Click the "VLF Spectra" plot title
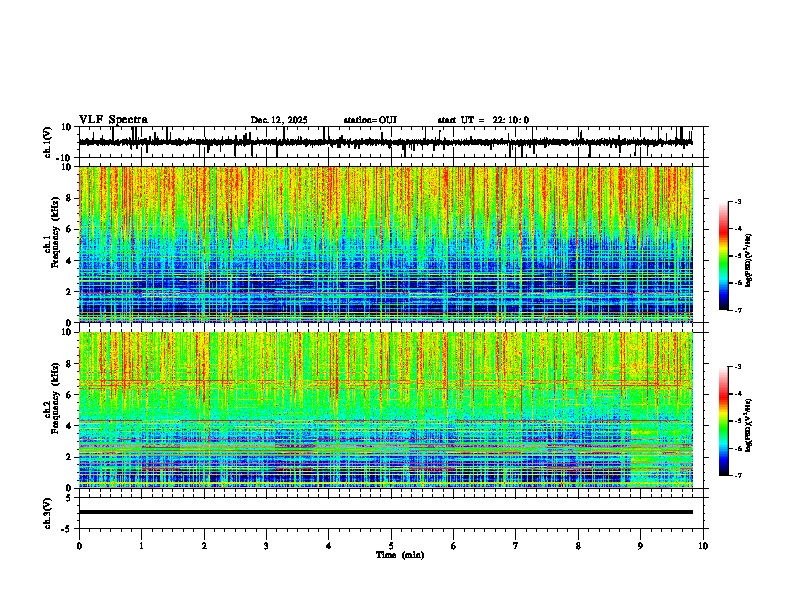Image resolution: width=792 pixels, height=612 pixels. (x=113, y=120)
